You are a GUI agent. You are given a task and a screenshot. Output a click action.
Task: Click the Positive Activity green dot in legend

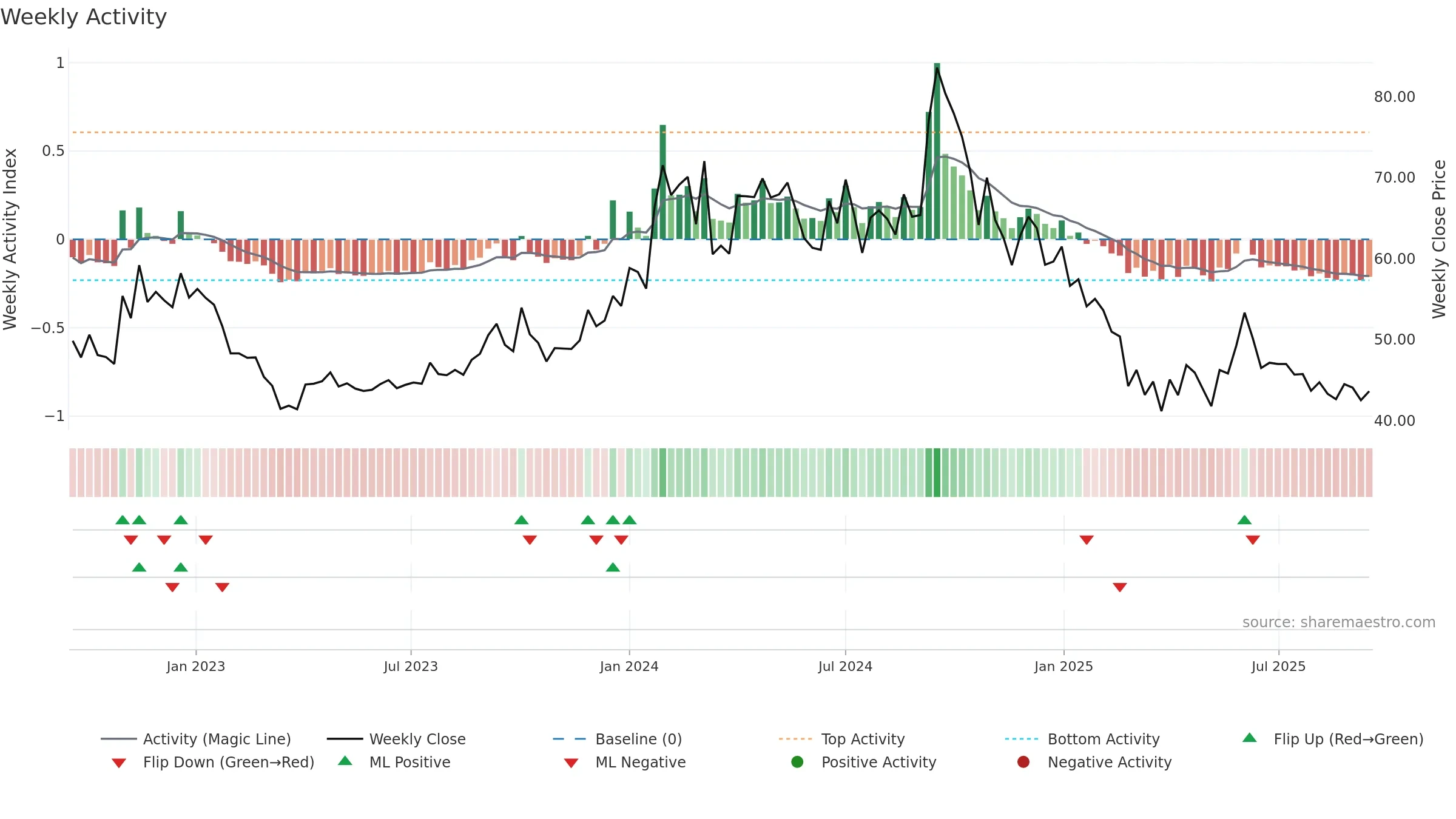798,762
